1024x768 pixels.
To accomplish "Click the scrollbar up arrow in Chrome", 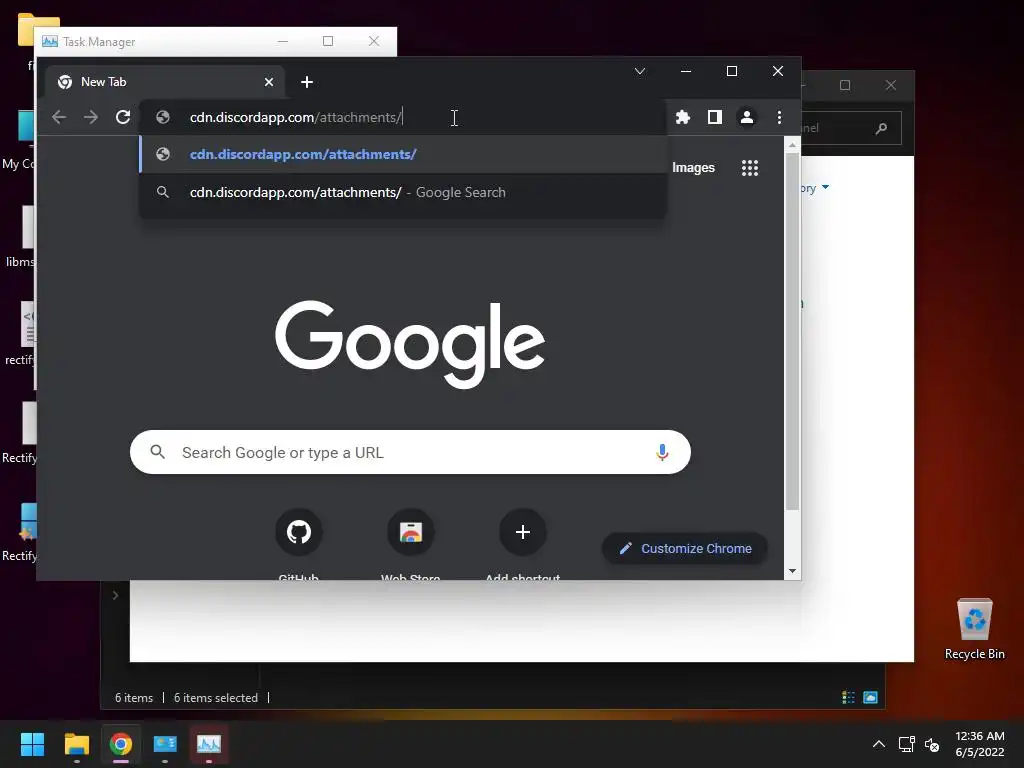I will coord(792,145).
